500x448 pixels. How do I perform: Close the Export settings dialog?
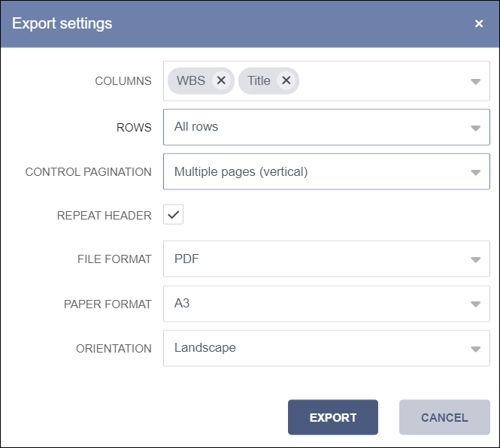(479, 24)
